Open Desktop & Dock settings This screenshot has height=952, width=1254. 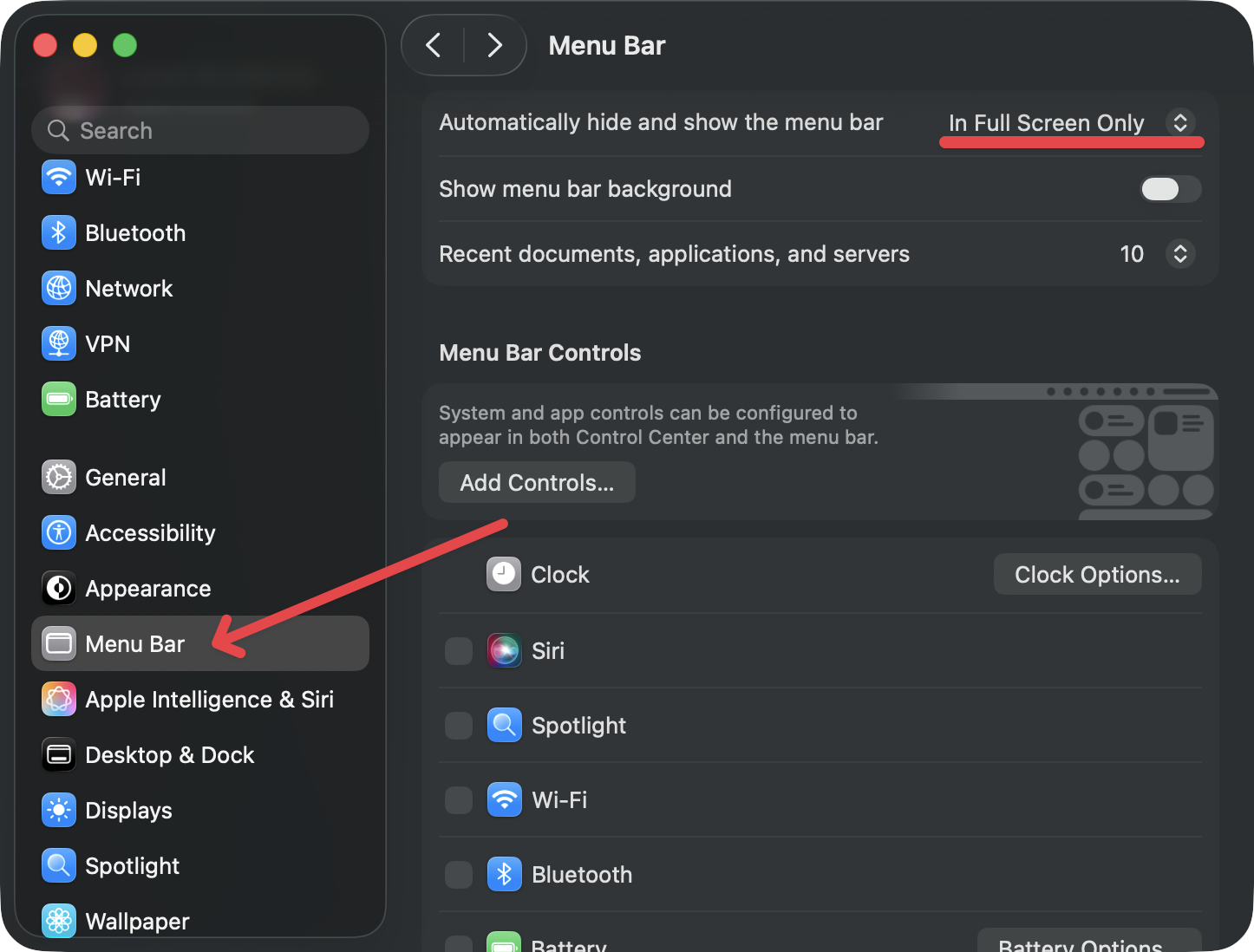click(200, 755)
